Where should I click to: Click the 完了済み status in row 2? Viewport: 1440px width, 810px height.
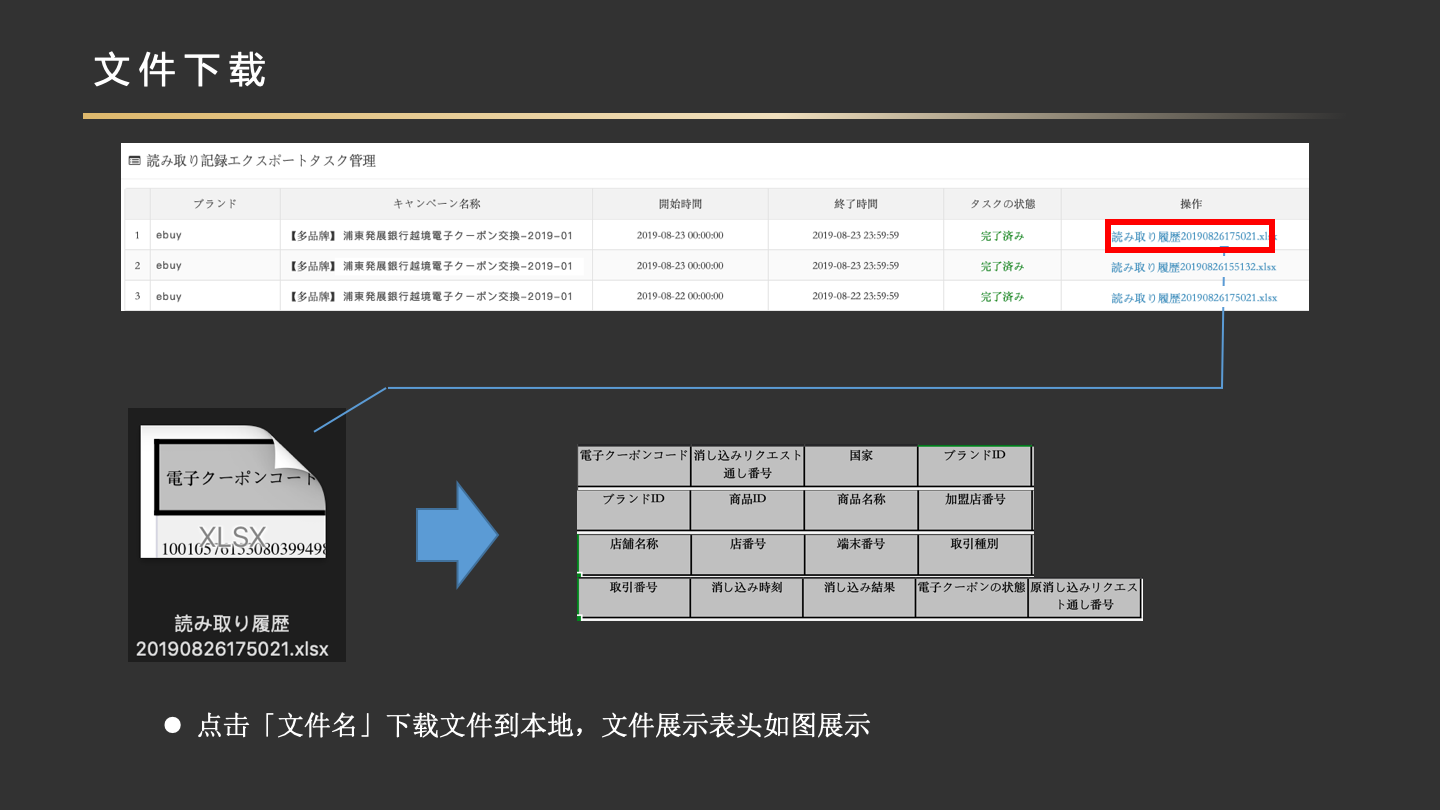(1002, 266)
